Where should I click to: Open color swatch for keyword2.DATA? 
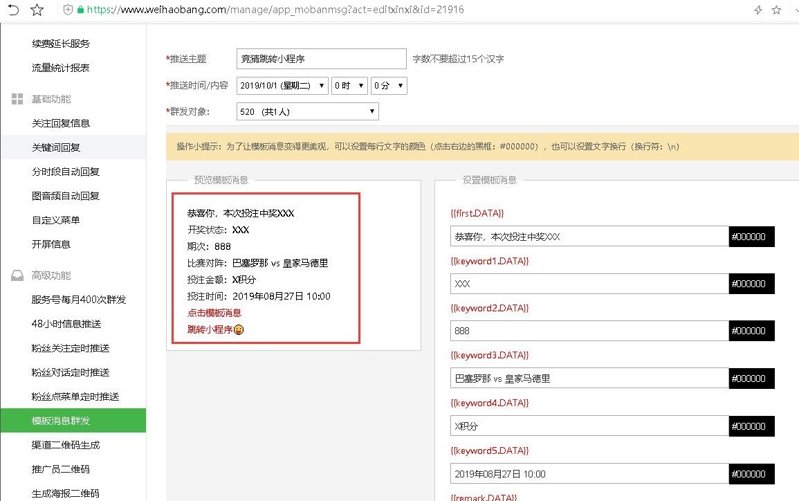pyautogui.click(x=752, y=331)
